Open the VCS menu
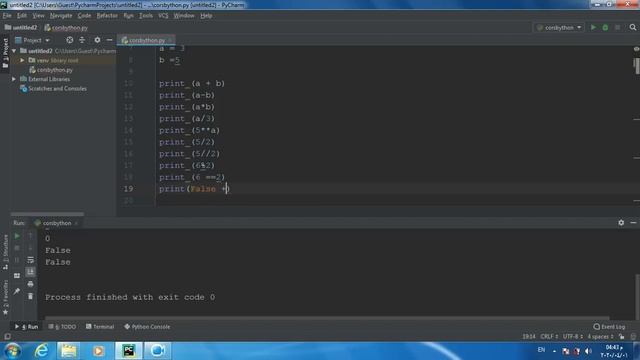Image resolution: width=640 pixels, height=360 pixels. [x=163, y=16]
